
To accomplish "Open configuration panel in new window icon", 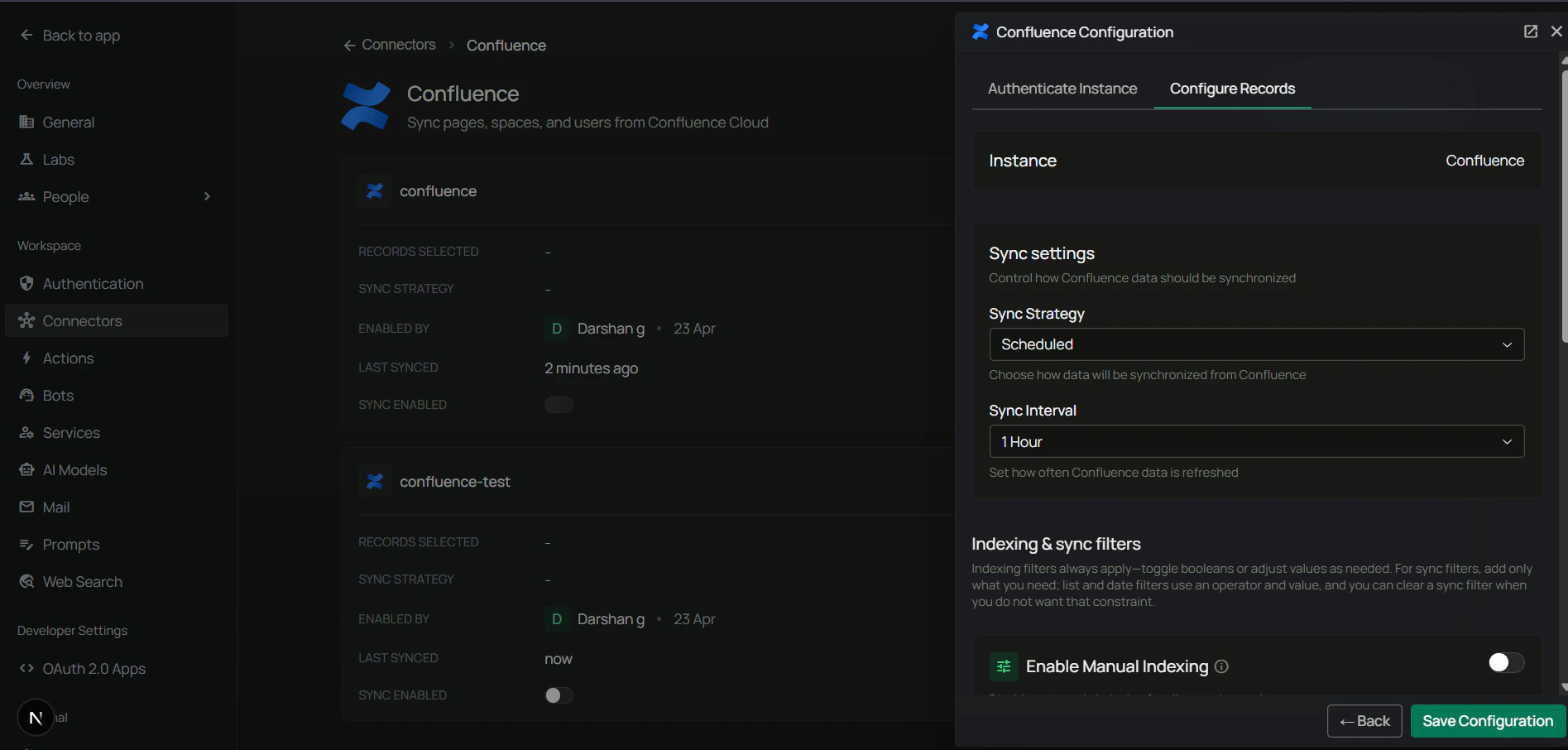I will [x=1531, y=31].
